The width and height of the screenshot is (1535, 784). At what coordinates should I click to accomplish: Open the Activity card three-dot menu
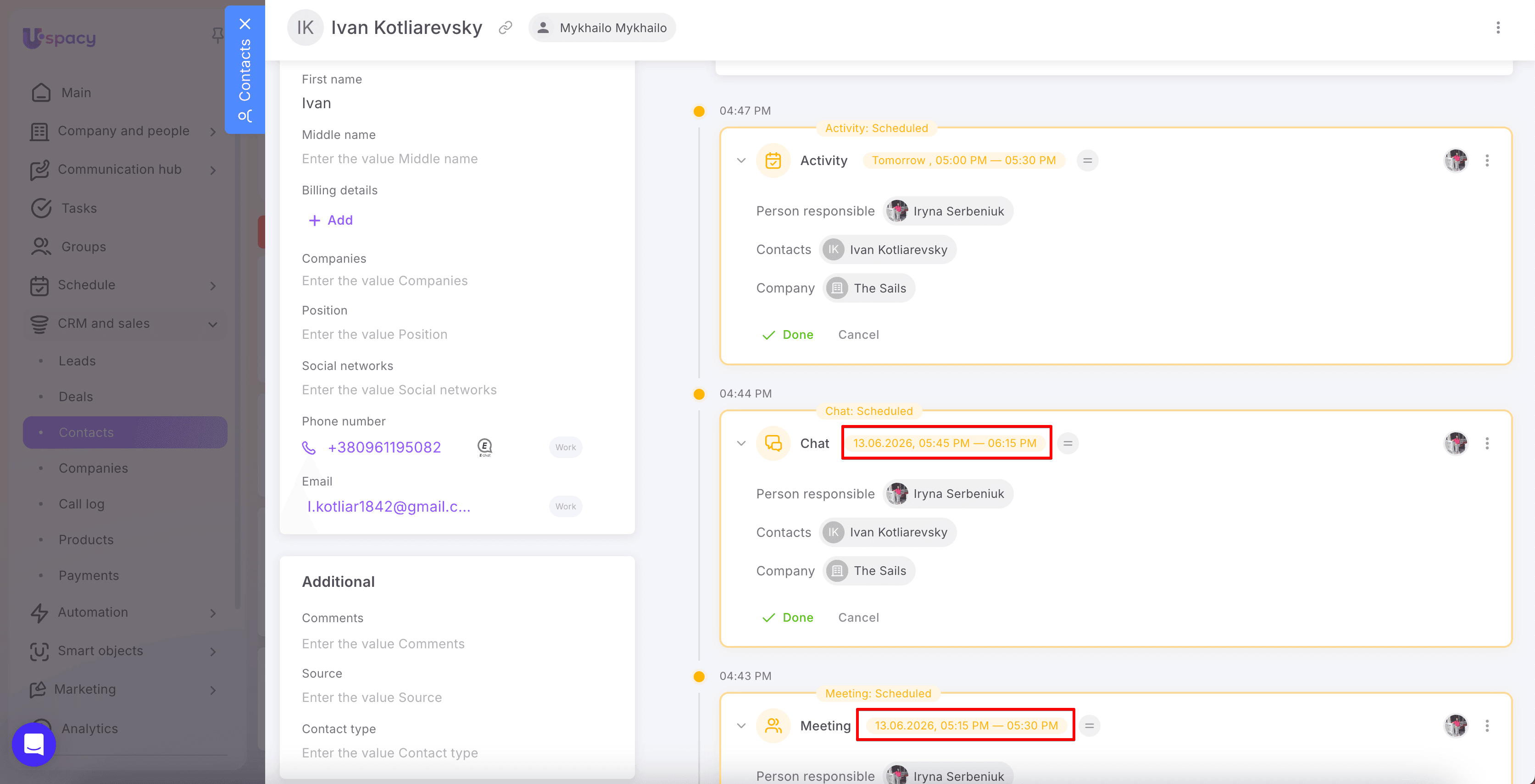pos(1487,160)
